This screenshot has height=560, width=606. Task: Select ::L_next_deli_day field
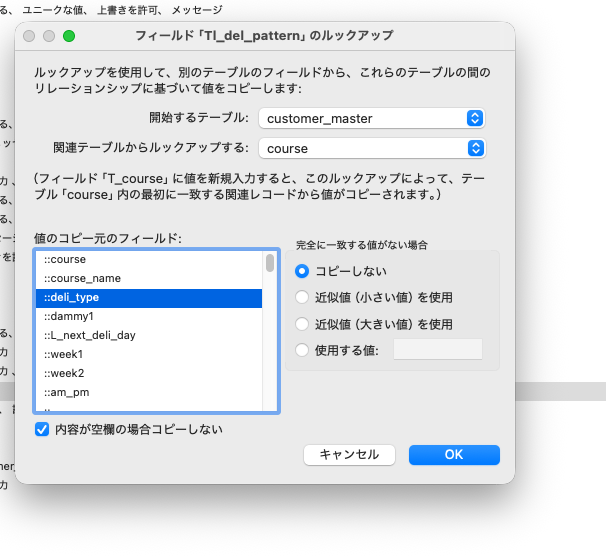click(x=148, y=335)
